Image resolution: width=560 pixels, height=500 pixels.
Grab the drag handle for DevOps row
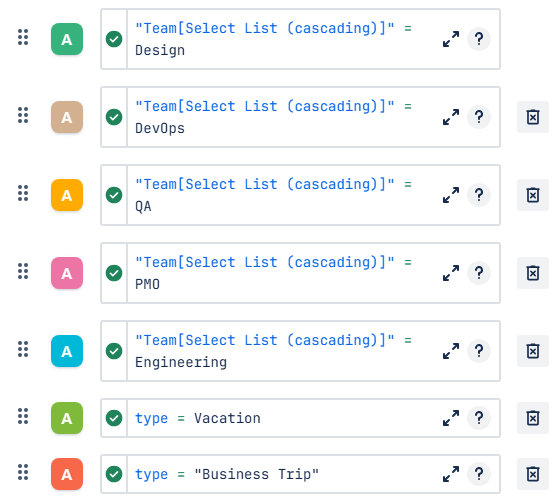(x=23, y=115)
